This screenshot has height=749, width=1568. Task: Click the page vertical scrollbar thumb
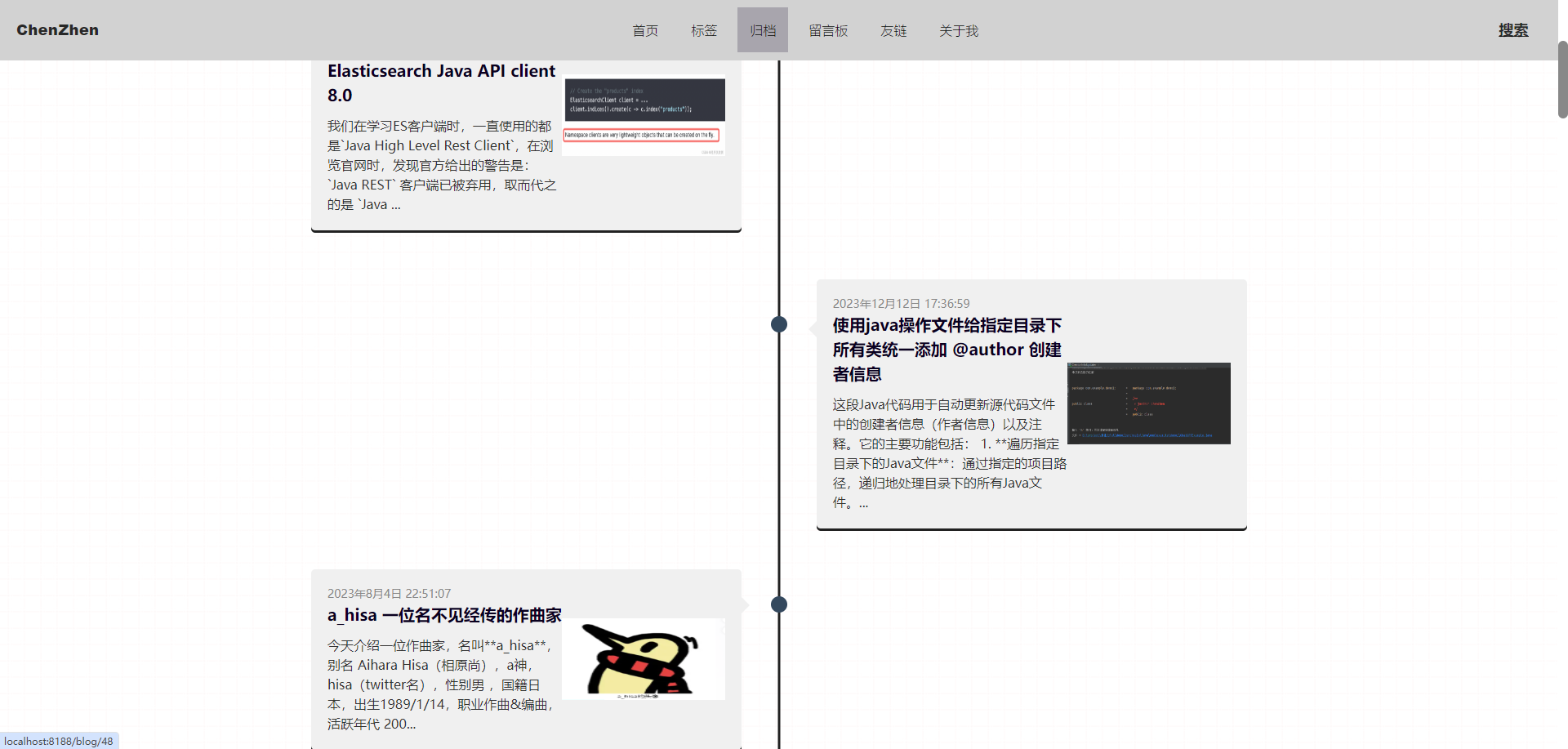1562,79
